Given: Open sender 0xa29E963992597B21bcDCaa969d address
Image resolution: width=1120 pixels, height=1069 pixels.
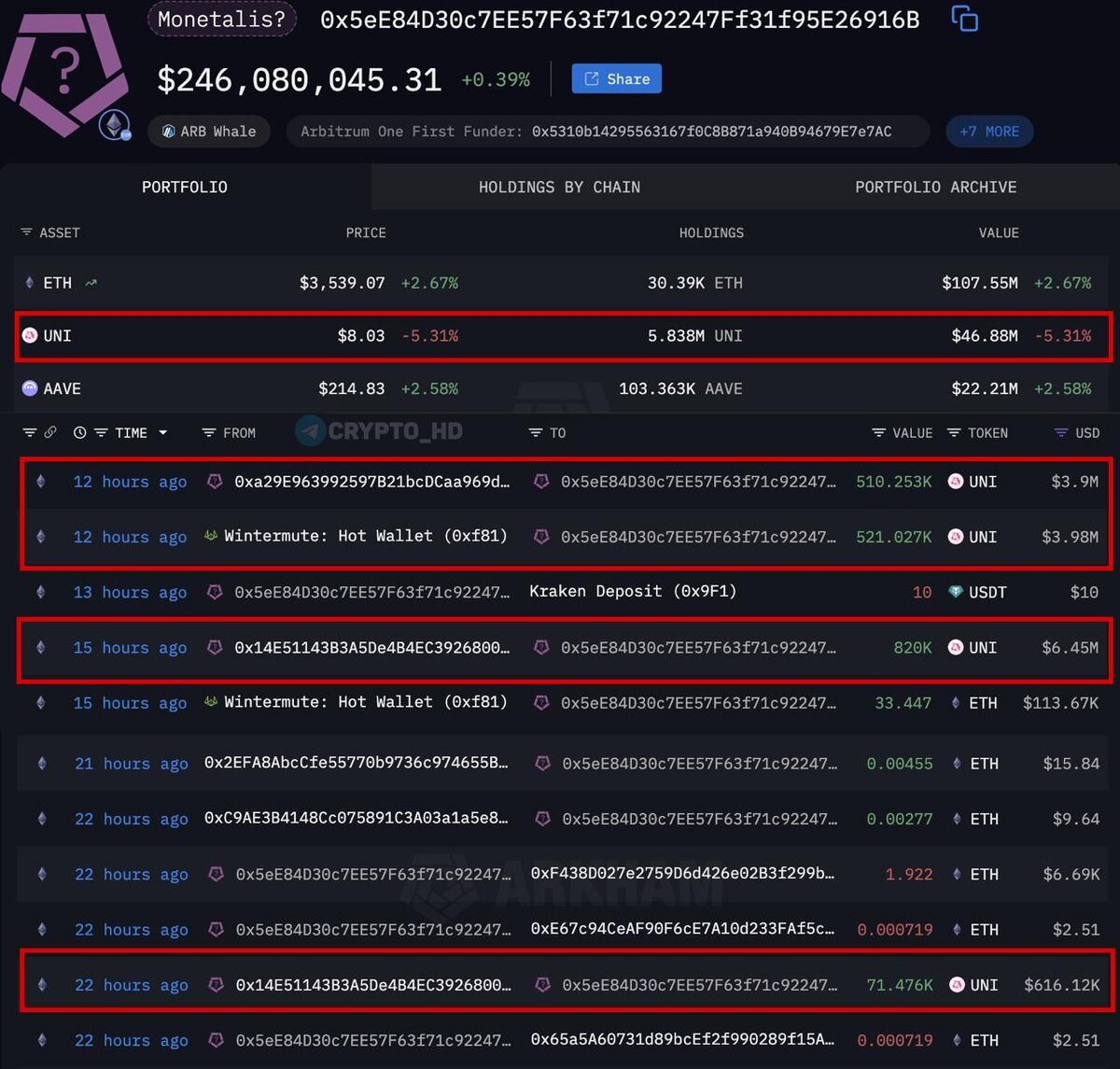Looking at the screenshot, I should tap(372, 482).
